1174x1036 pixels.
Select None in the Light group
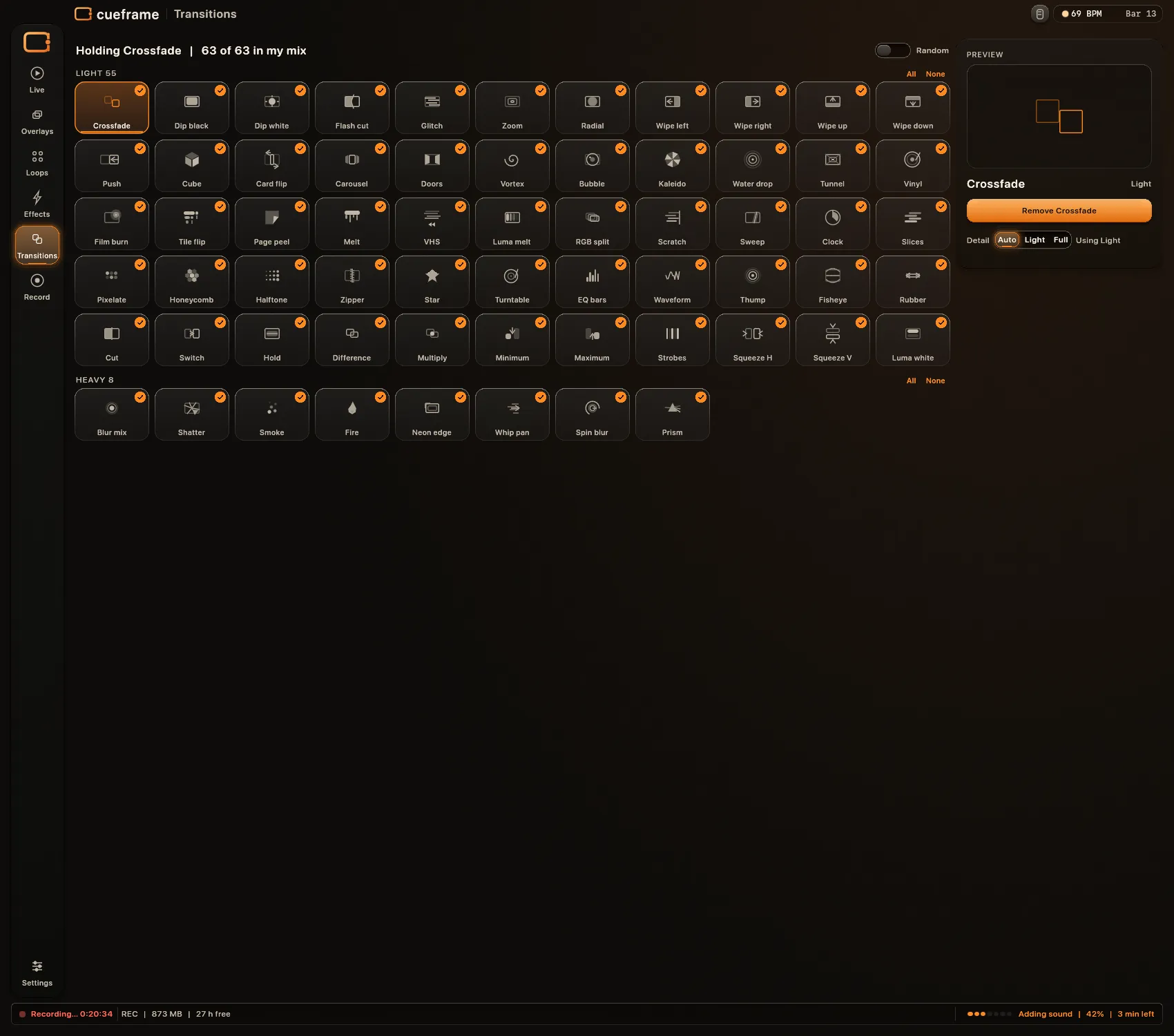pos(935,74)
